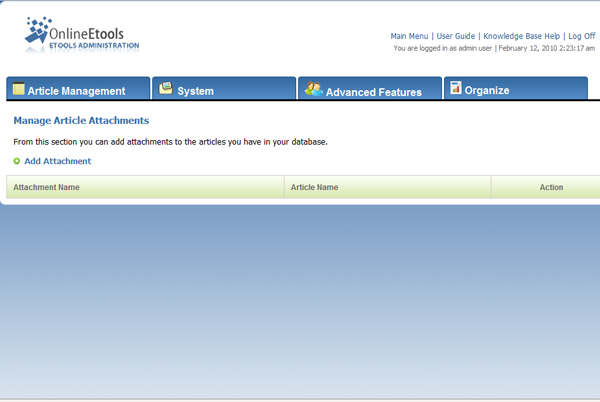
Task: Go to the Main Menu link
Action: pos(410,36)
